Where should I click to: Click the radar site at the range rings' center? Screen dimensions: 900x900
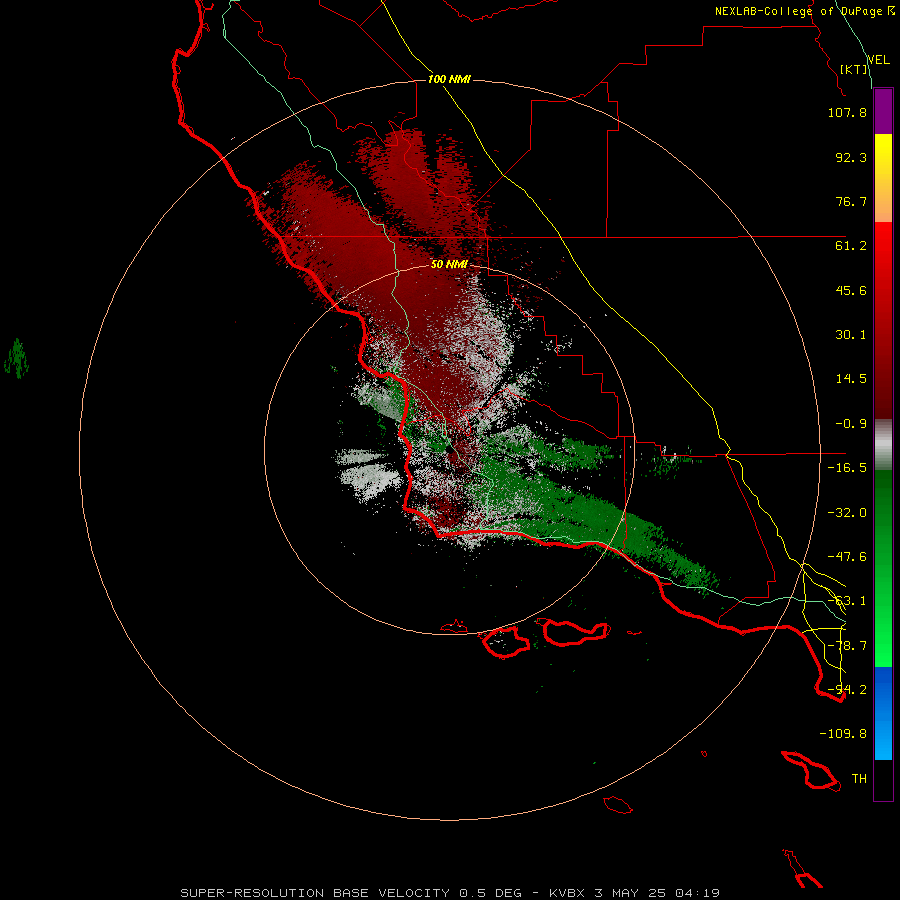click(x=449, y=451)
